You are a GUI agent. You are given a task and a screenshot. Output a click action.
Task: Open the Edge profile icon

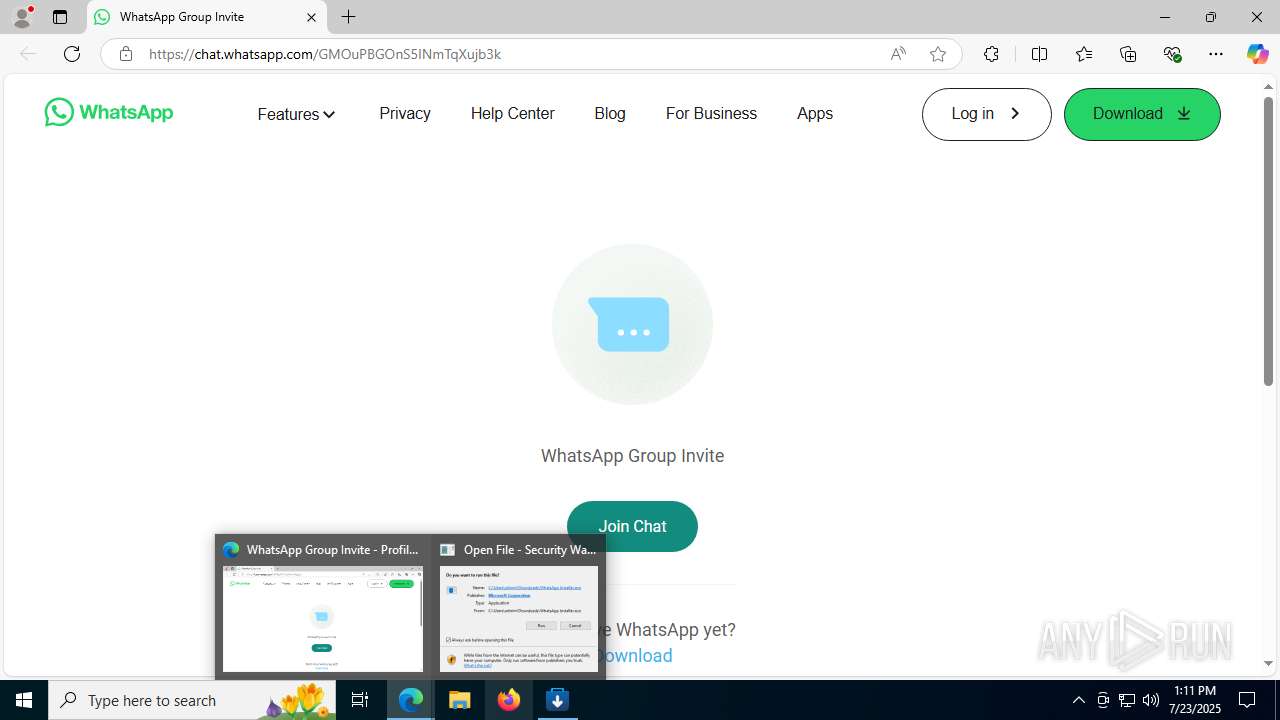(x=22, y=17)
